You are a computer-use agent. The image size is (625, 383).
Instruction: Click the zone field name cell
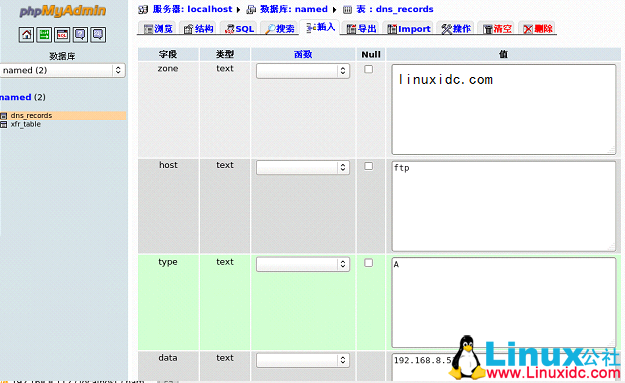[x=168, y=110]
